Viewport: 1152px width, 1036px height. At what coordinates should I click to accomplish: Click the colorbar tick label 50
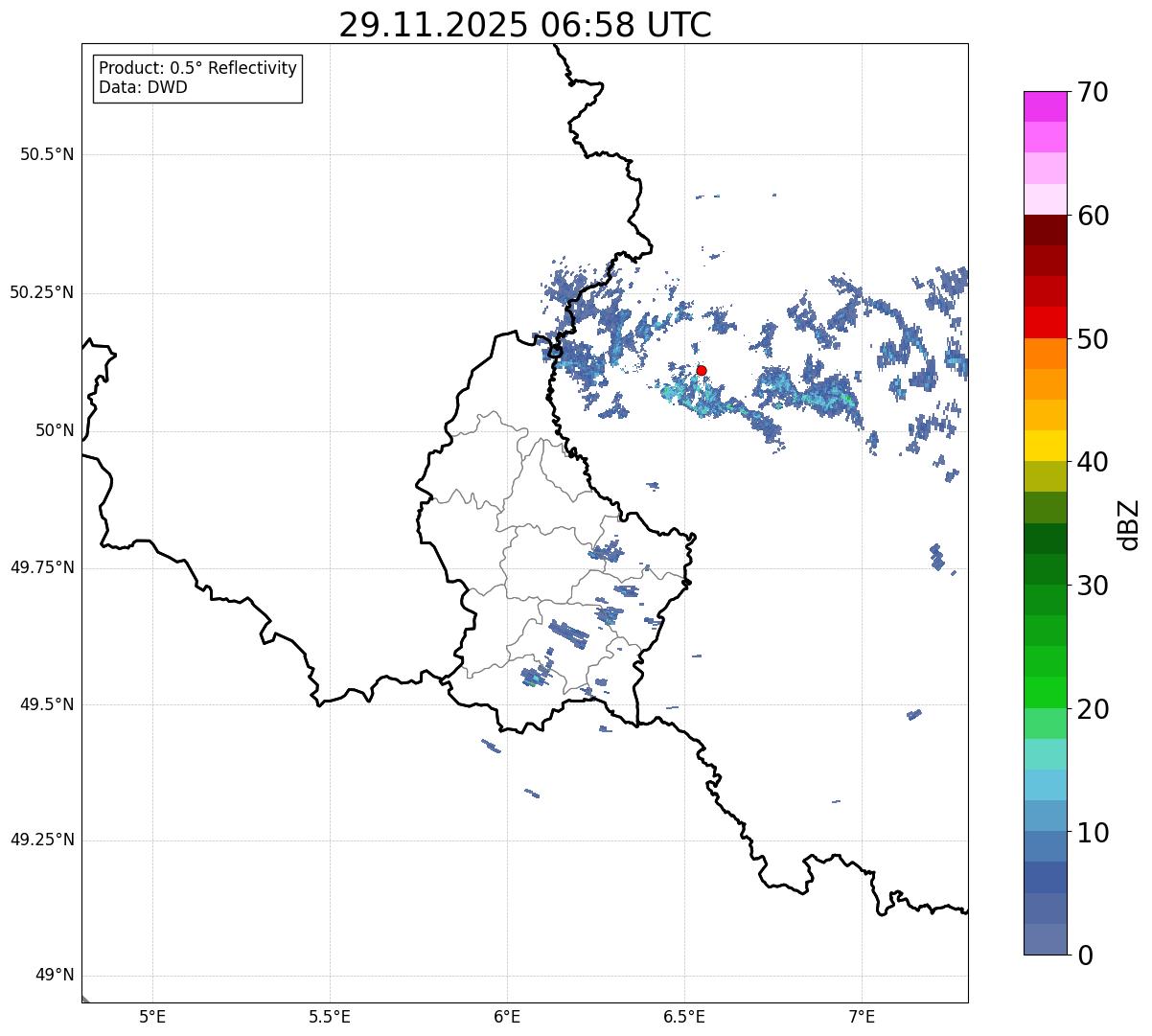[x=1093, y=339]
